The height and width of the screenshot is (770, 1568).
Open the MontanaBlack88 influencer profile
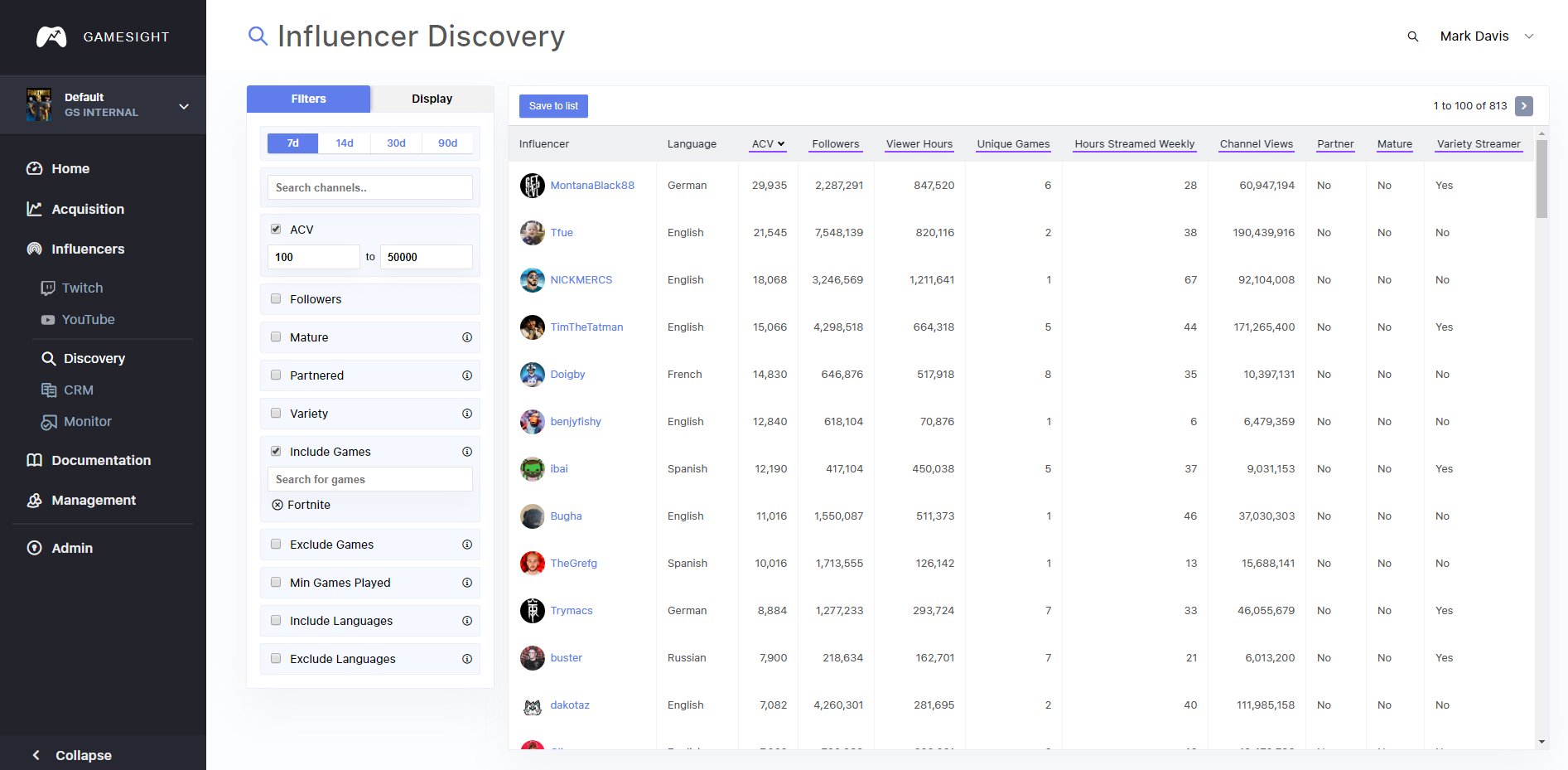592,186
